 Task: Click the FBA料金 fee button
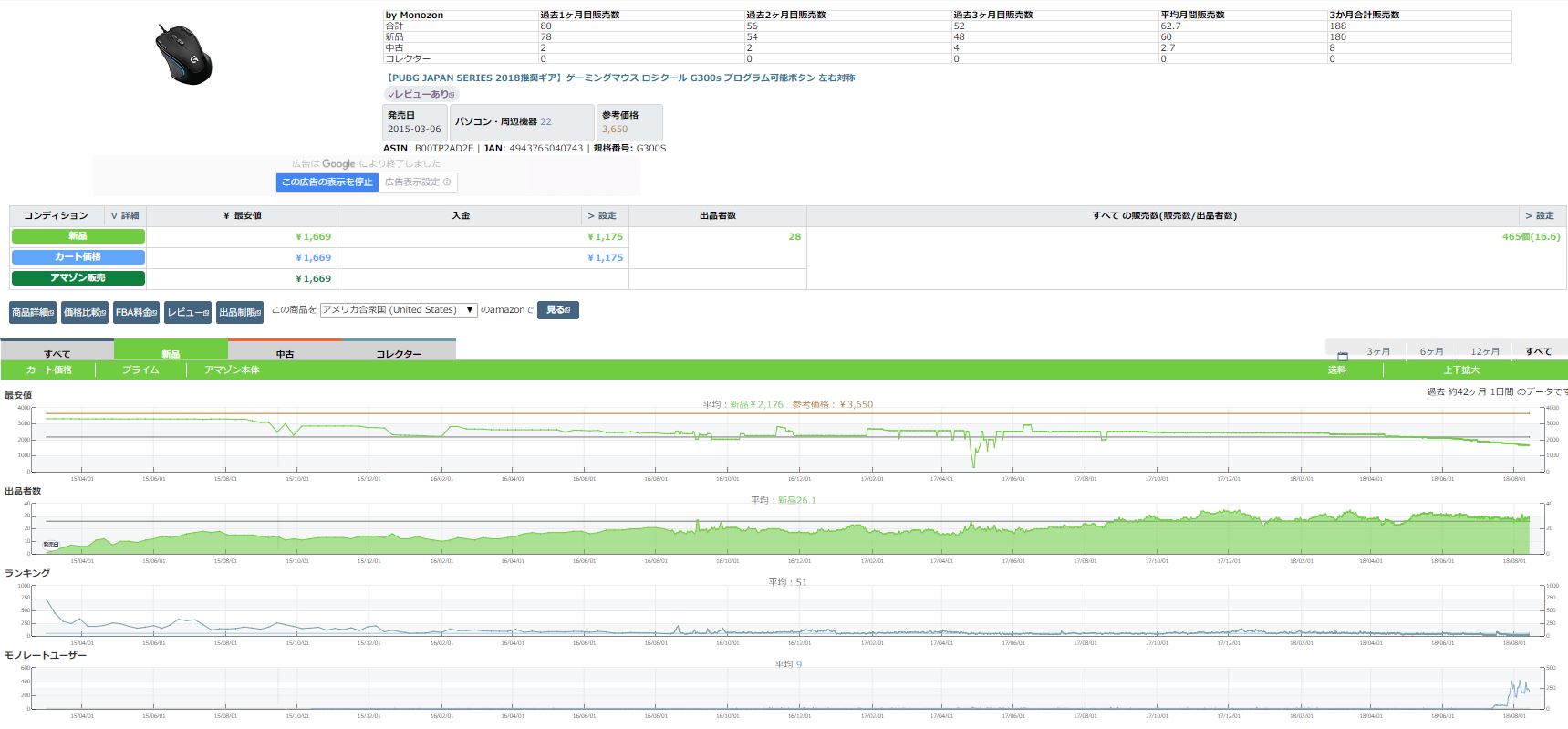click(x=137, y=312)
